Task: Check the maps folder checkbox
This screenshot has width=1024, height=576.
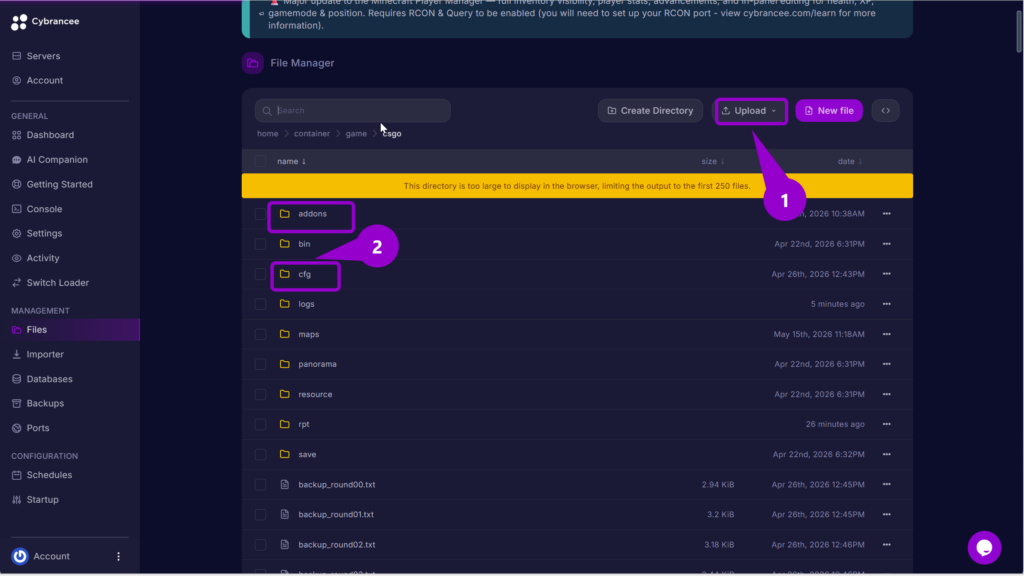Action: 261,334
